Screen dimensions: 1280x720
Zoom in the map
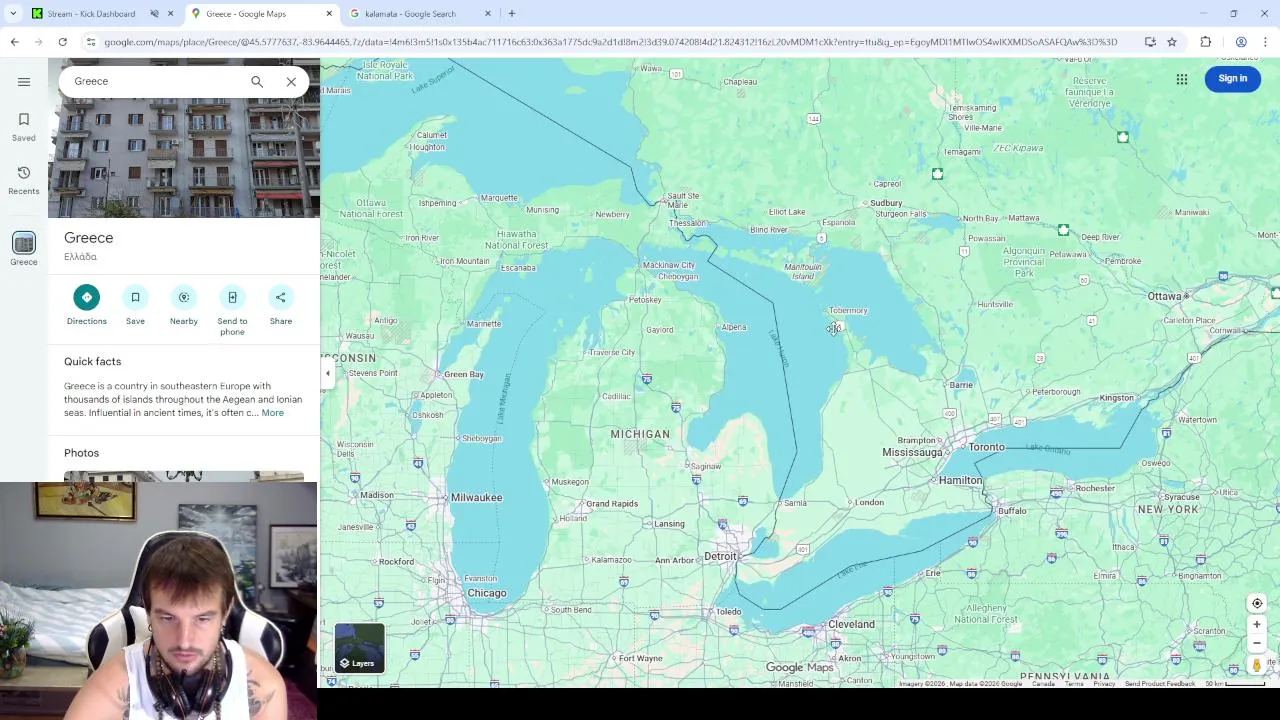coord(1257,624)
